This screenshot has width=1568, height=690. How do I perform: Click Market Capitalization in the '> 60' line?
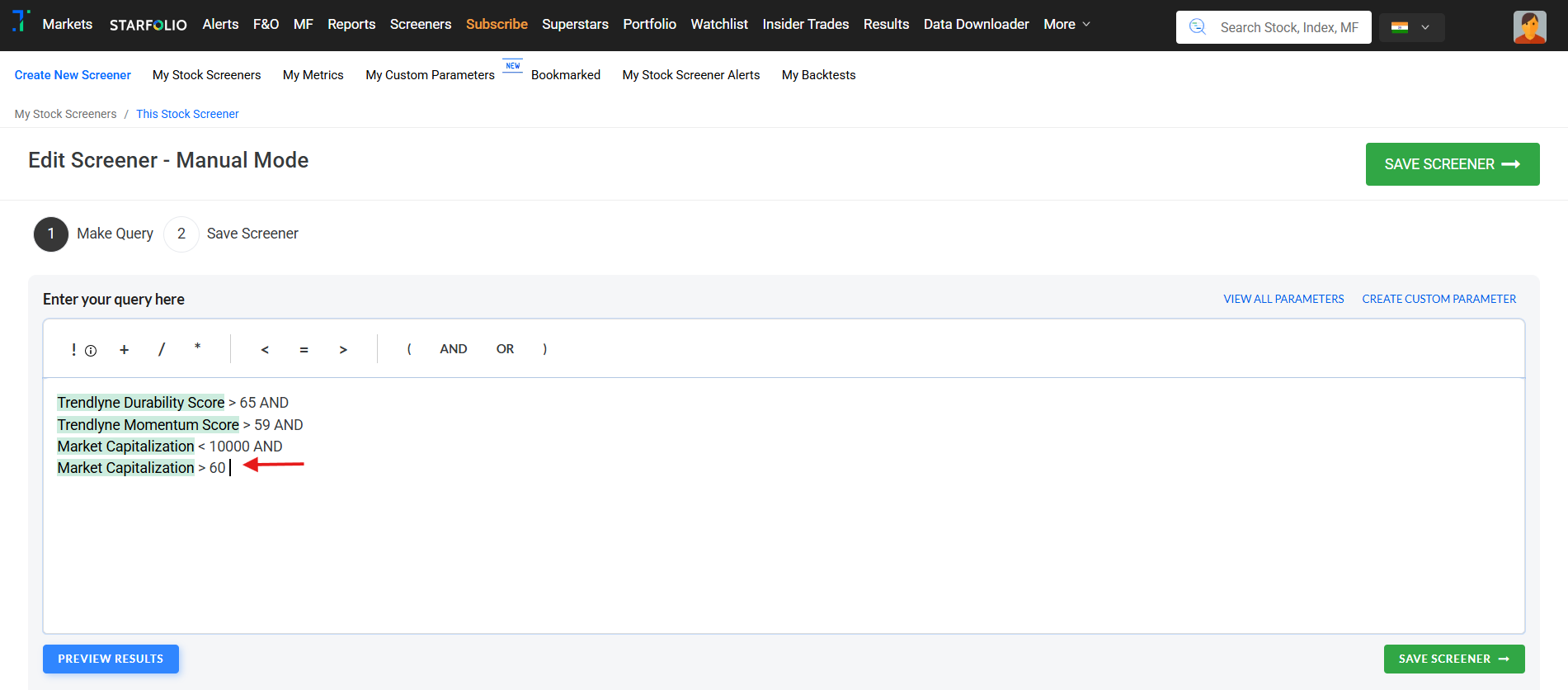coord(125,468)
